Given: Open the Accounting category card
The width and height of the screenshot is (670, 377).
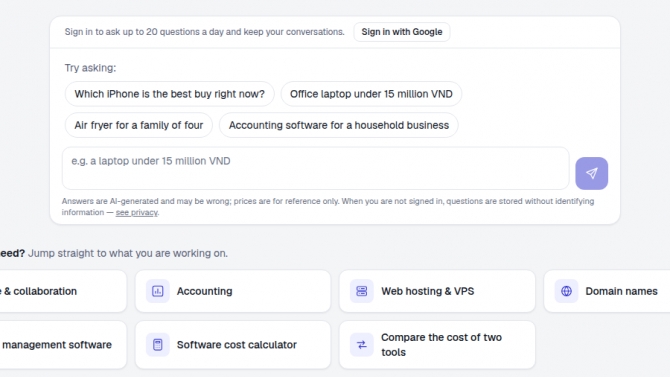Looking at the screenshot, I should (233, 291).
